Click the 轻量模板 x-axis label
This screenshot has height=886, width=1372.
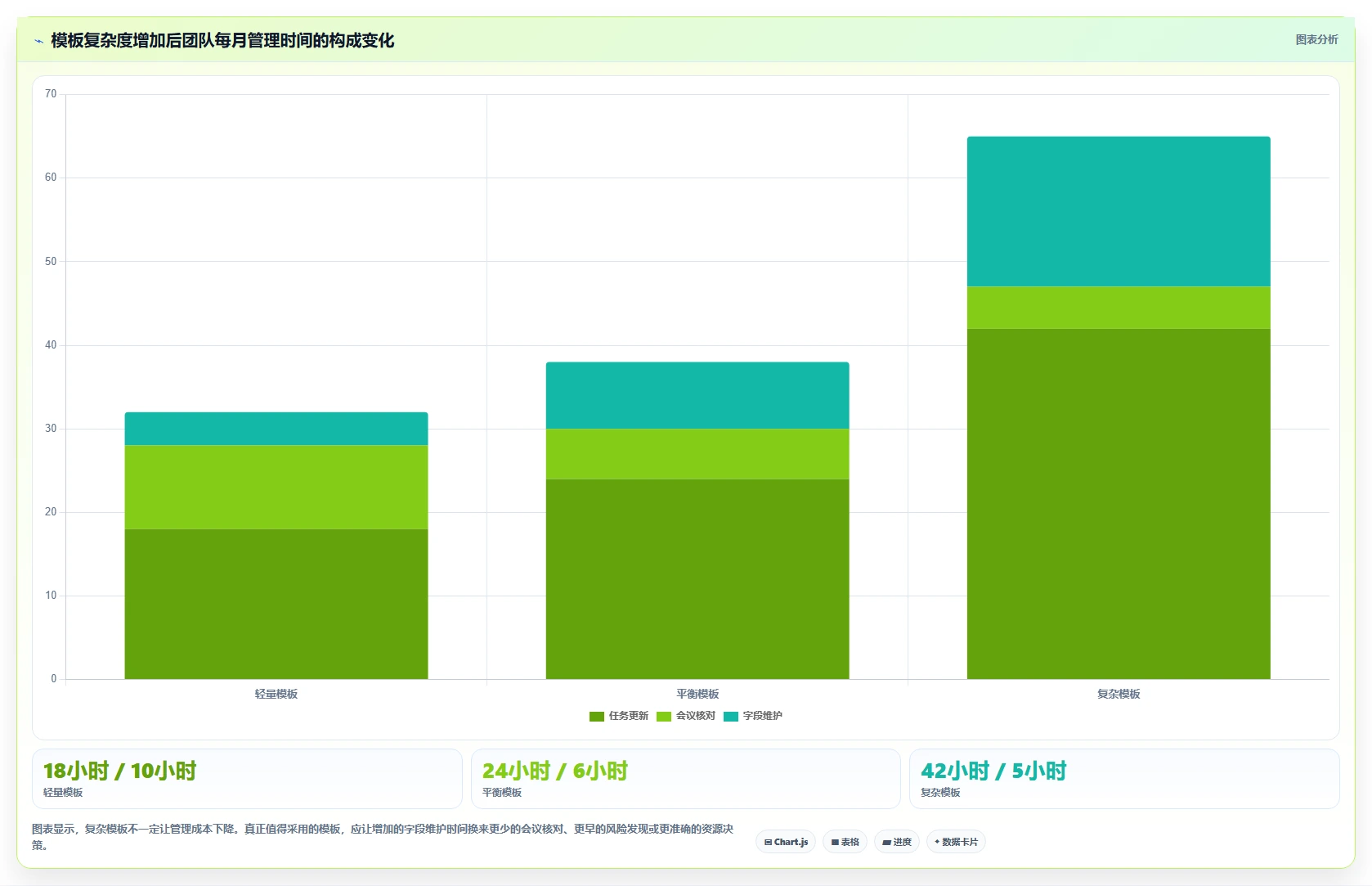coord(276,694)
